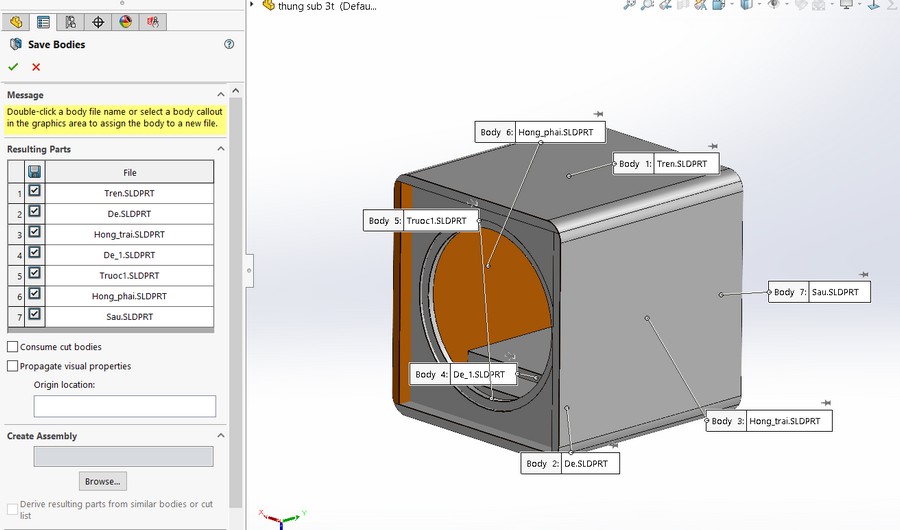Select Sau.SLDPRT file name in table

(129, 317)
